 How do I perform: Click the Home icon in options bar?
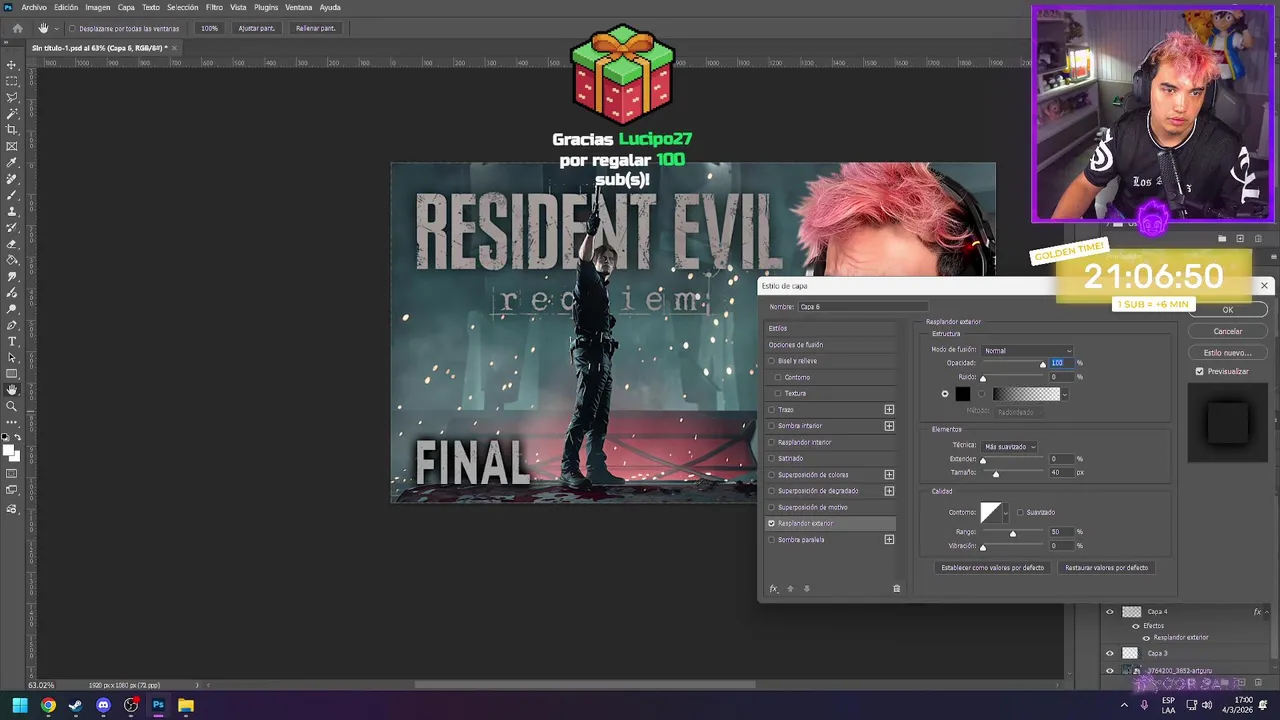17,28
